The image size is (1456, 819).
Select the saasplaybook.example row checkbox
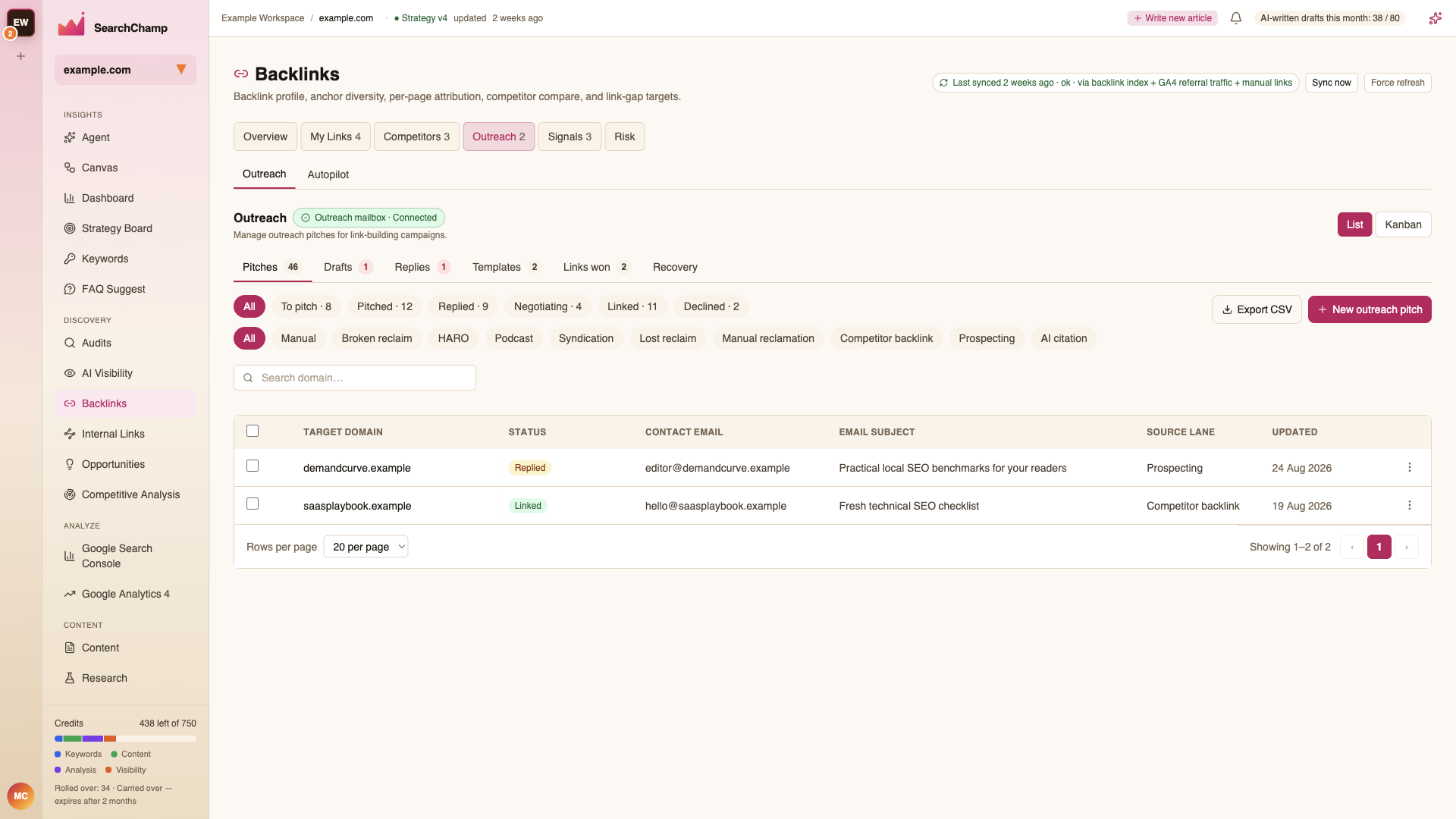coord(253,504)
